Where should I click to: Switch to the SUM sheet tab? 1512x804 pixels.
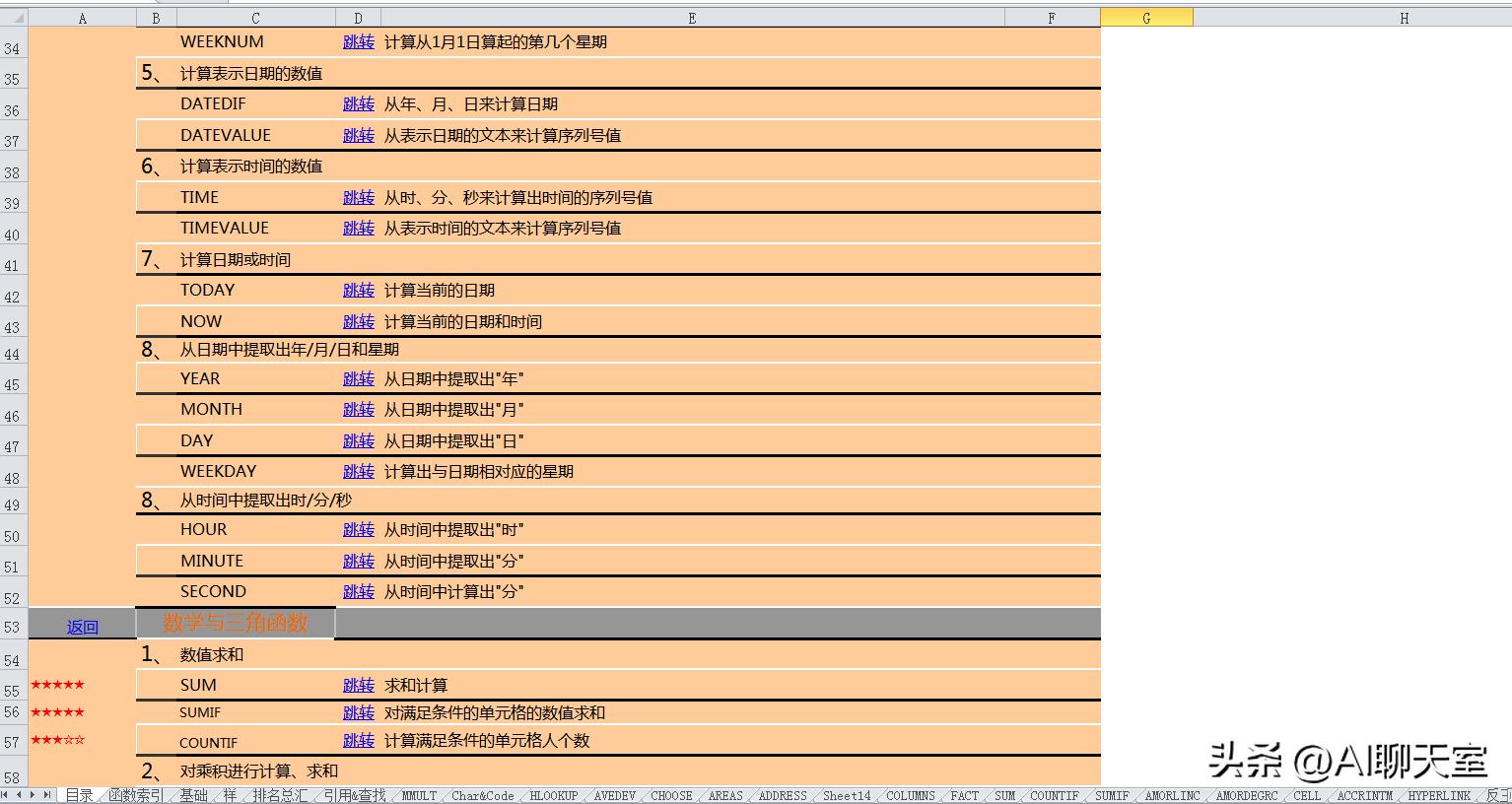tap(1004, 795)
